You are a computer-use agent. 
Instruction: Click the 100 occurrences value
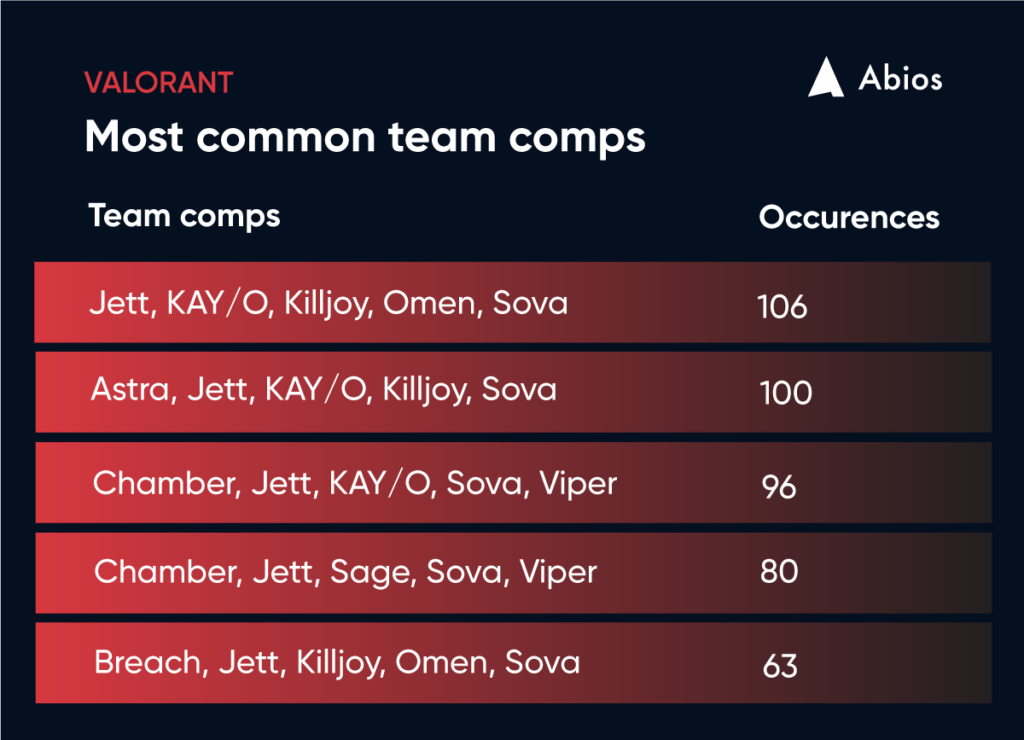786,393
